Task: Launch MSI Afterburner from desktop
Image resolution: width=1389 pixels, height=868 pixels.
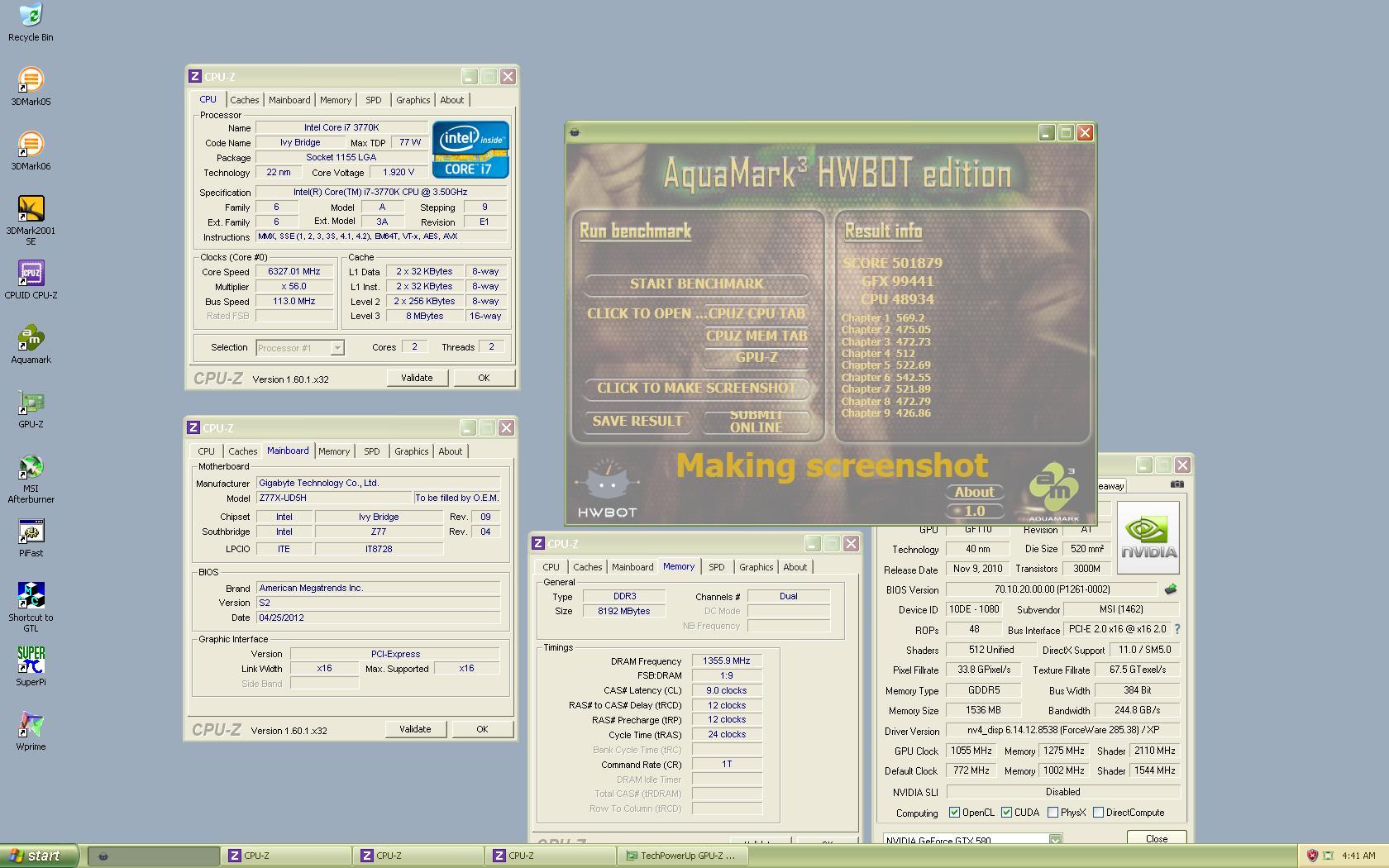Action: click(31, 479)
